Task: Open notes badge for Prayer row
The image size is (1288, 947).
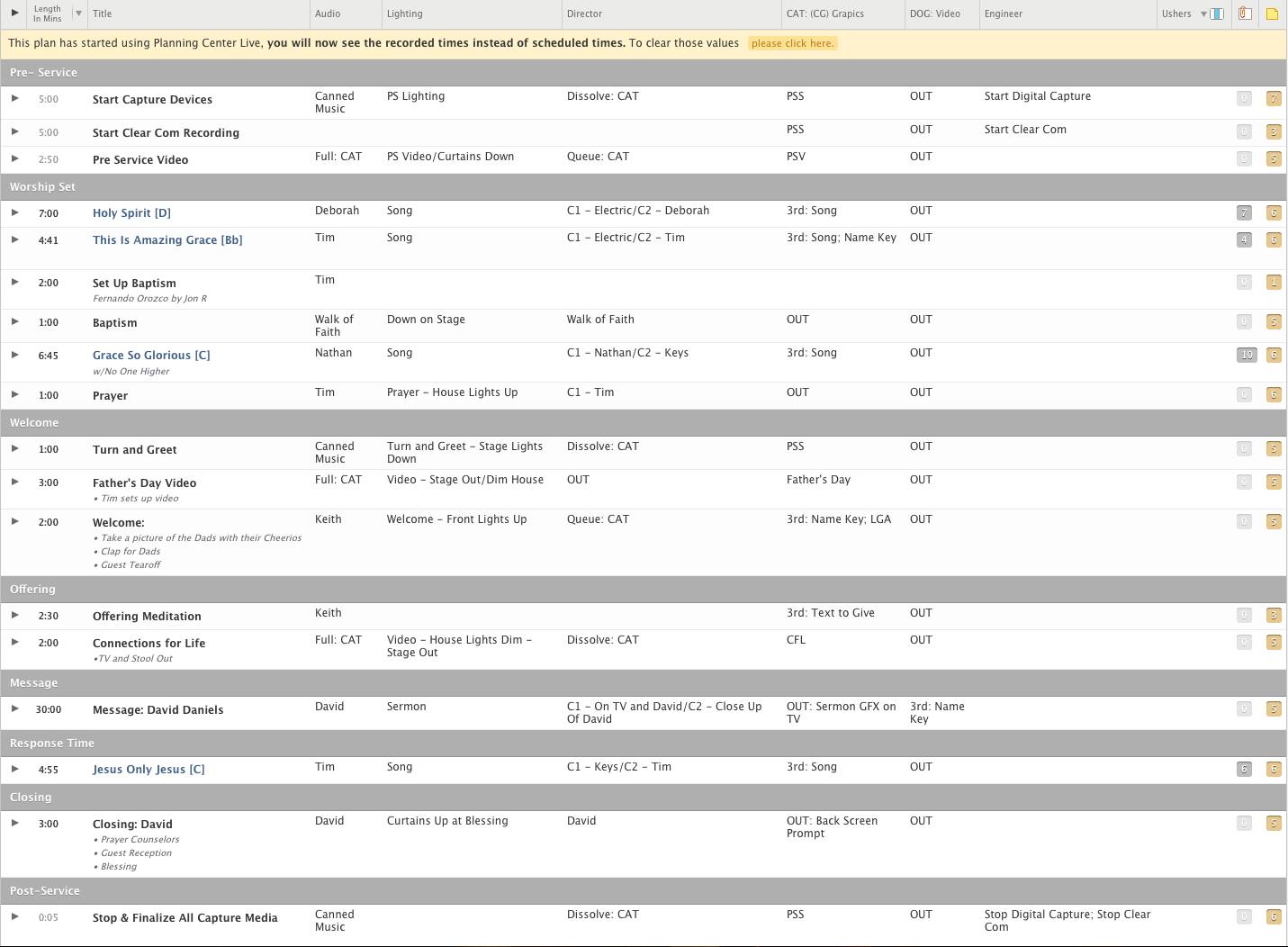Action: tap(1274, 394)
